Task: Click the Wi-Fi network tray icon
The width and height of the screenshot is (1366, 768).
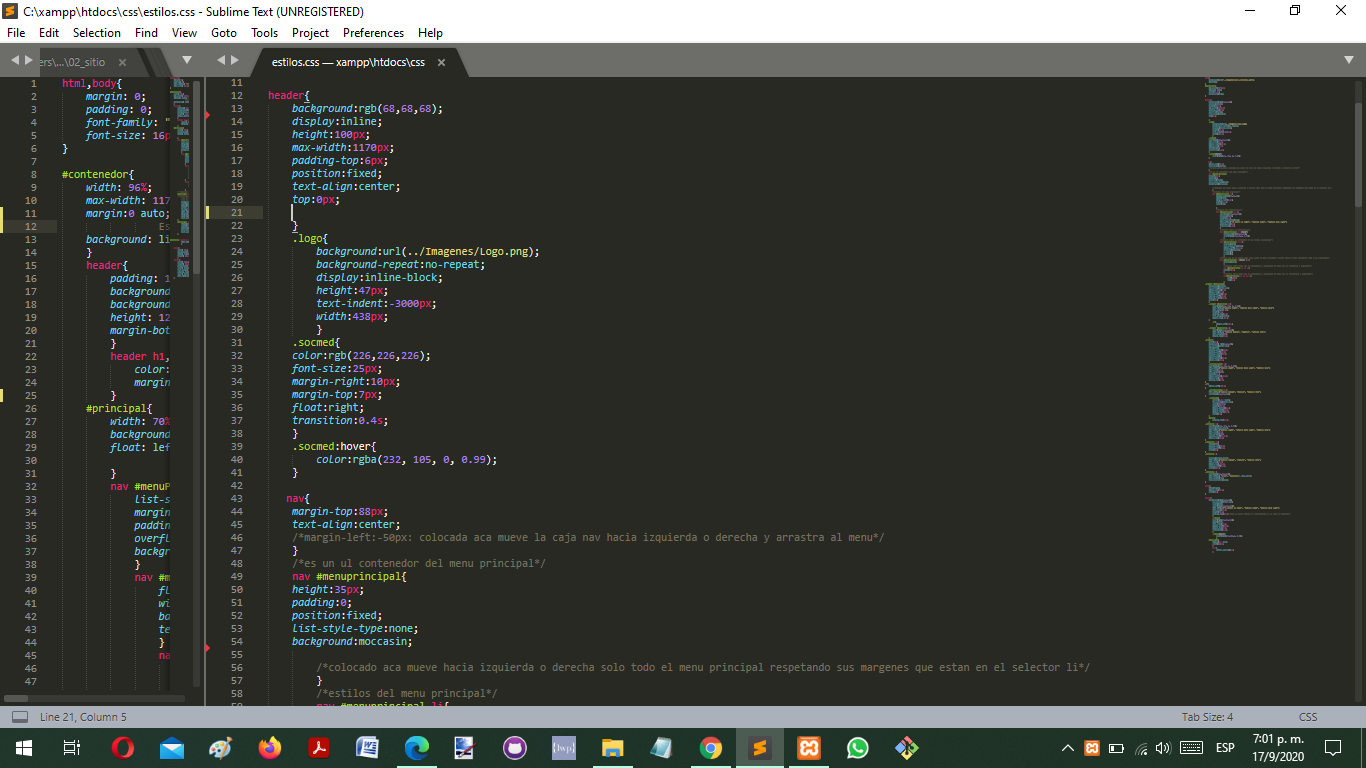Action: tap(1141, 748)
